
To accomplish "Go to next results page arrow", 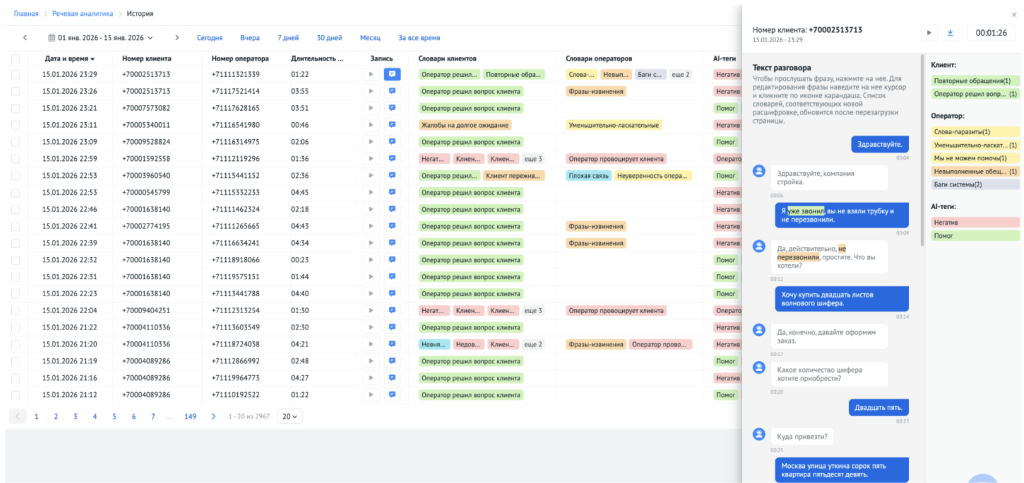I will [214, 416].
